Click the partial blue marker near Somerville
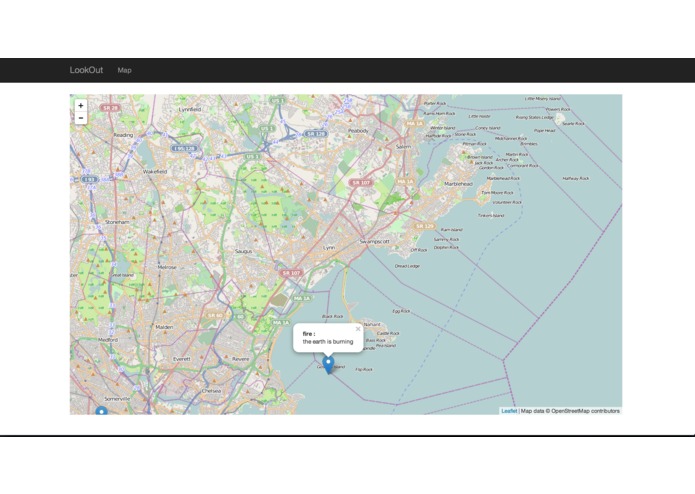 102,410
